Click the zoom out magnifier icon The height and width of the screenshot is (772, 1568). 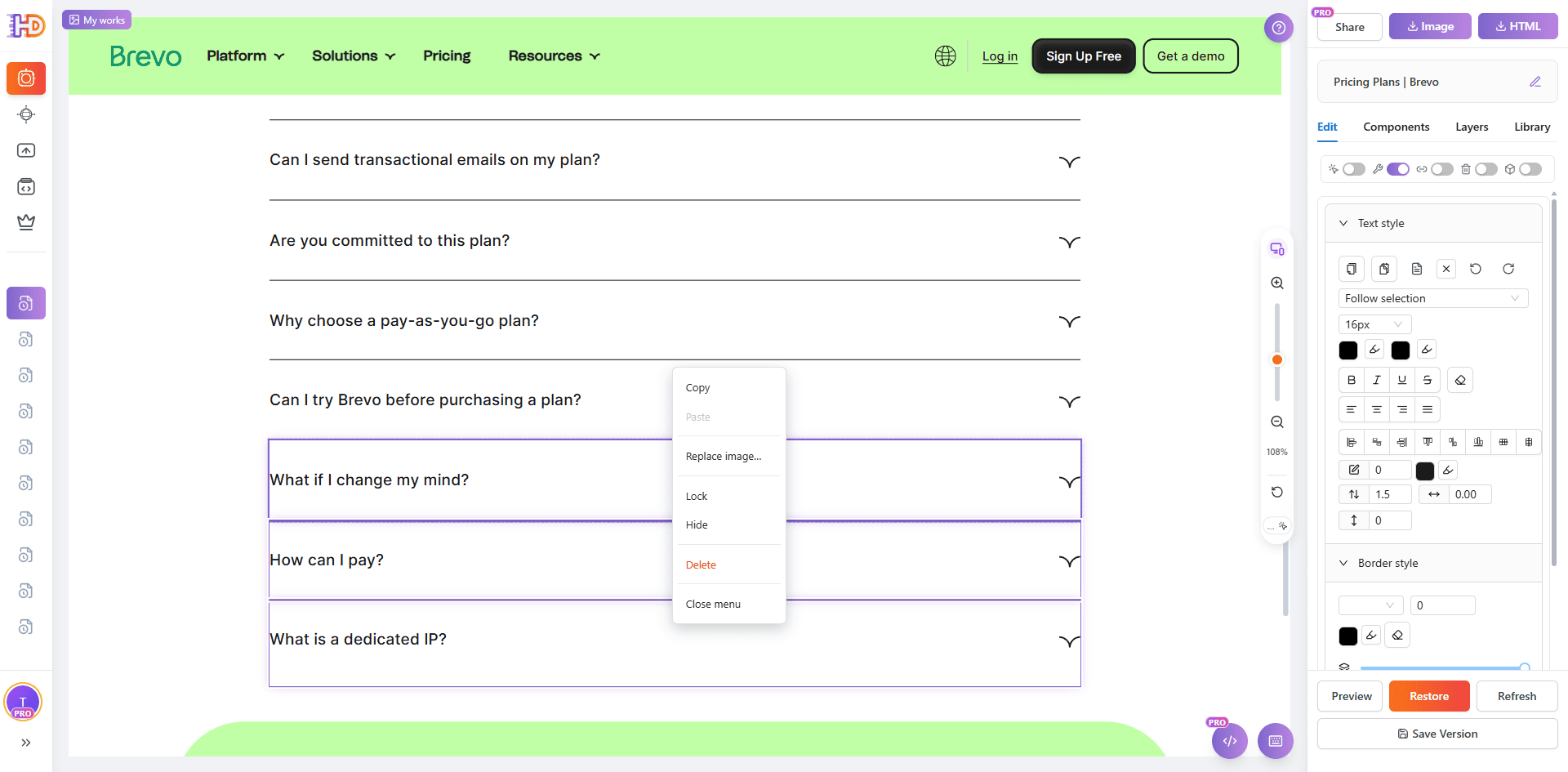point(1277,422)
